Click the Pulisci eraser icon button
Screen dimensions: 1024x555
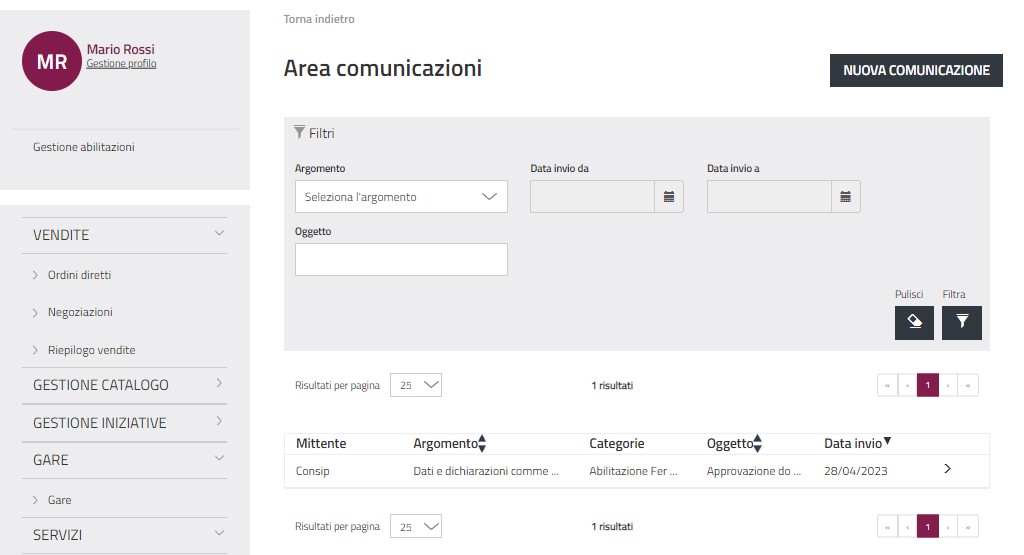[x=914, y=322]
